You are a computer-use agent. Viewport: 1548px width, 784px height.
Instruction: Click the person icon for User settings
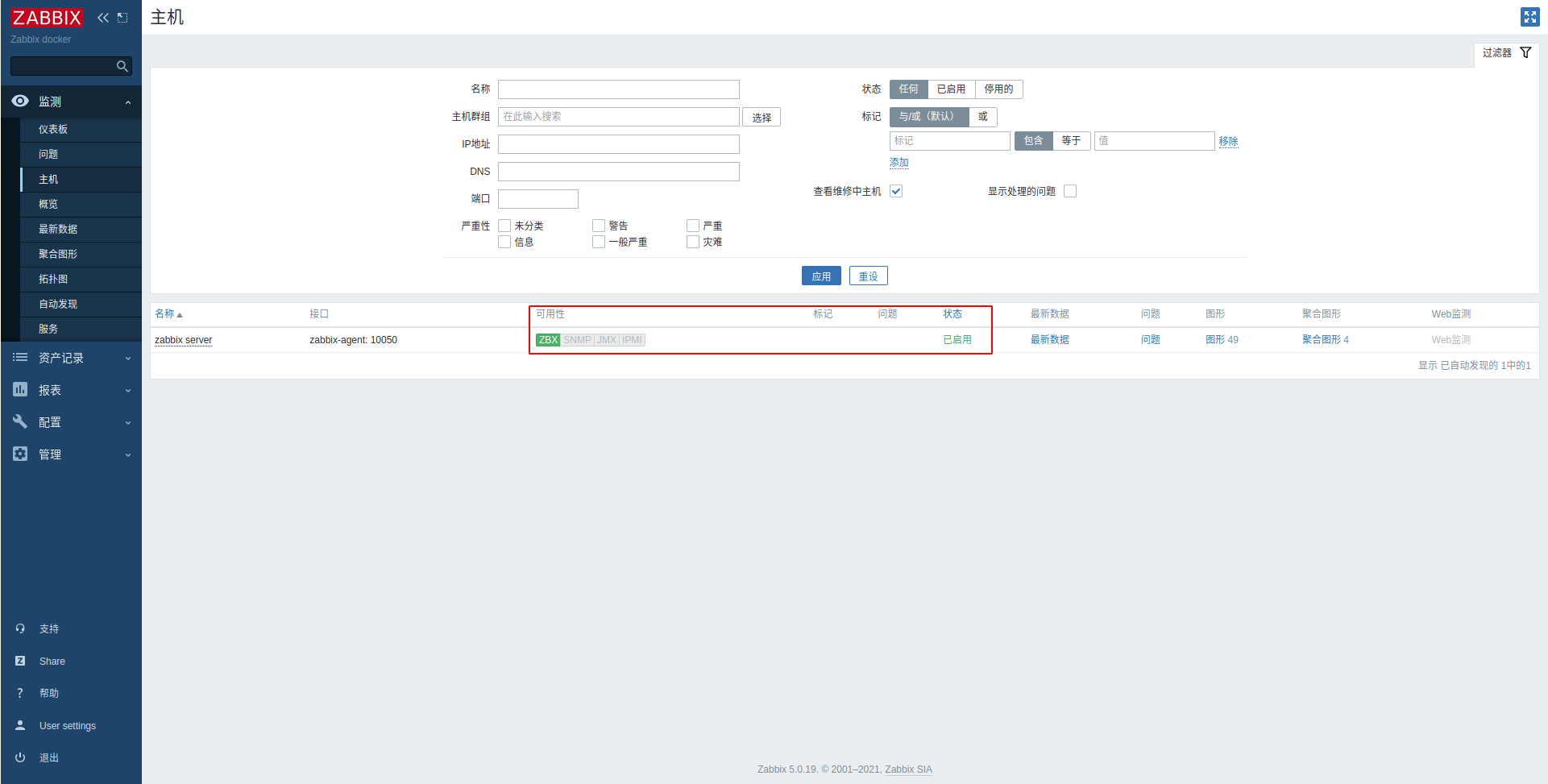point(20,725)
